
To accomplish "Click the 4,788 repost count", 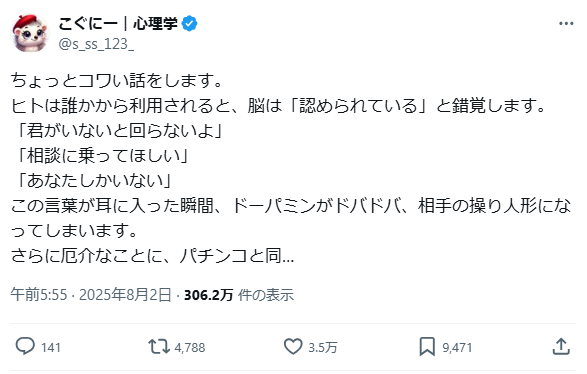I will pyautogui.click(x=190, y=347).
